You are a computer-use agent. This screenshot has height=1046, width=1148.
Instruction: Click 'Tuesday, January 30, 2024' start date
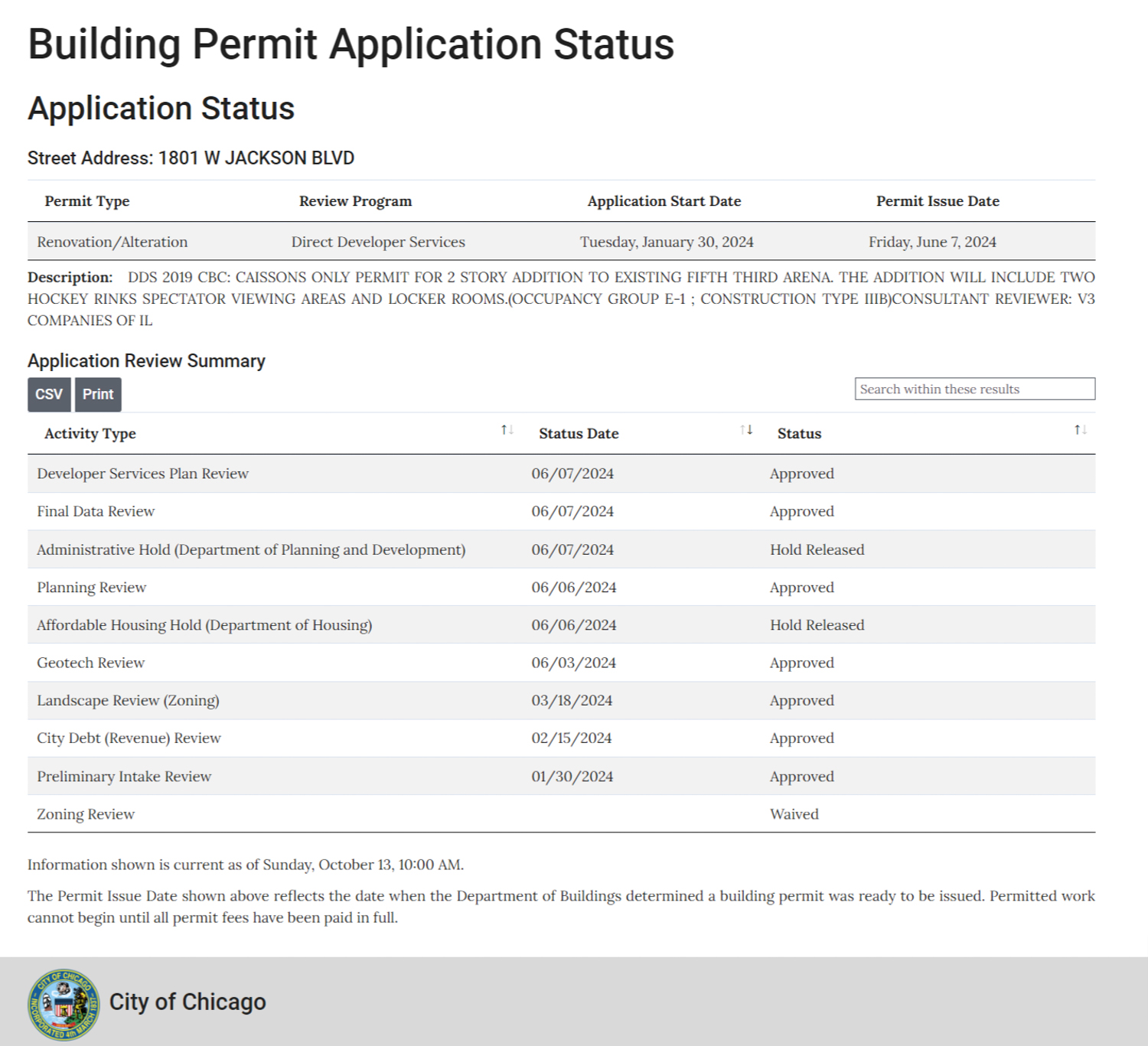[667, 242]
